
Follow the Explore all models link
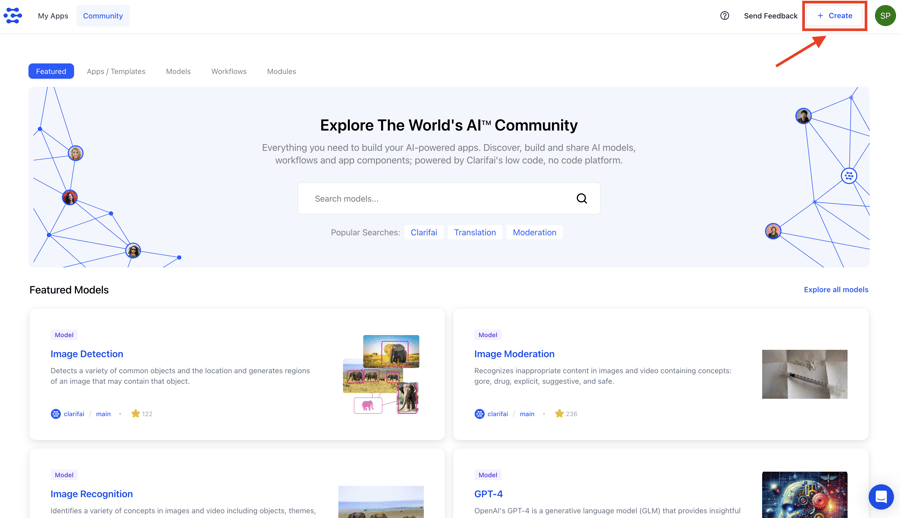tap(836, 290)
